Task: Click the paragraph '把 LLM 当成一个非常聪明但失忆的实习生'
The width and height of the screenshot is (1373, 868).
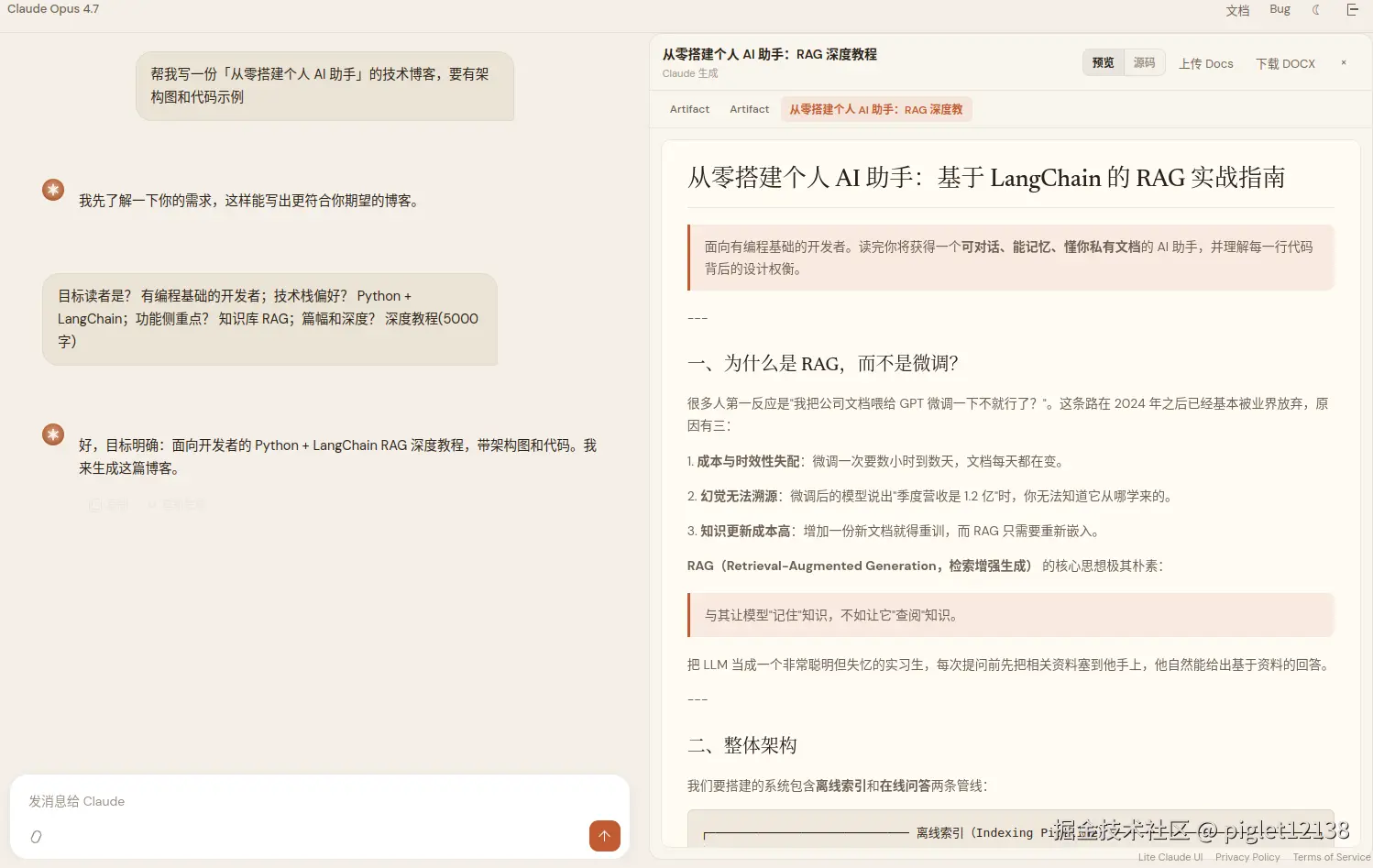Action: coord(1009,665)
